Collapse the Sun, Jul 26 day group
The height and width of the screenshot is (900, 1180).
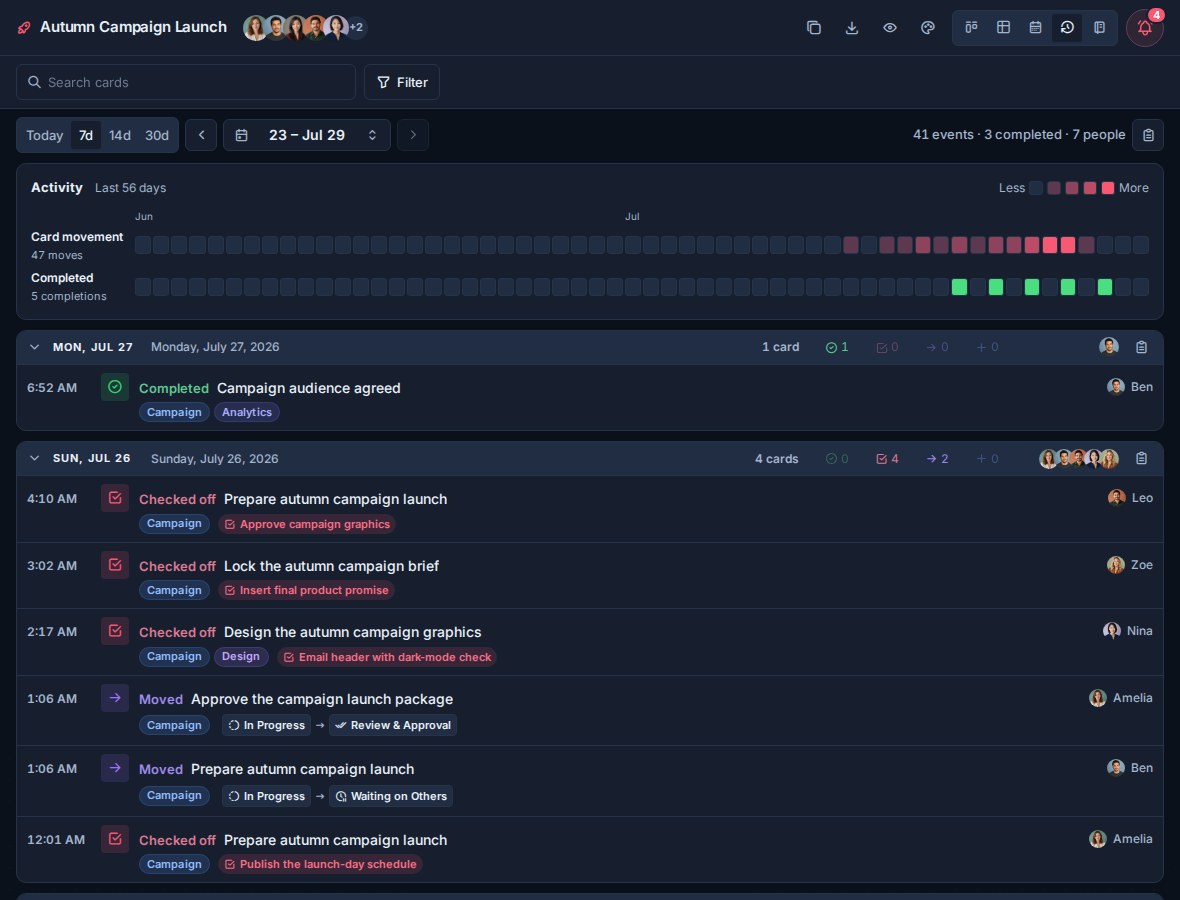click(x=34, y=458)
